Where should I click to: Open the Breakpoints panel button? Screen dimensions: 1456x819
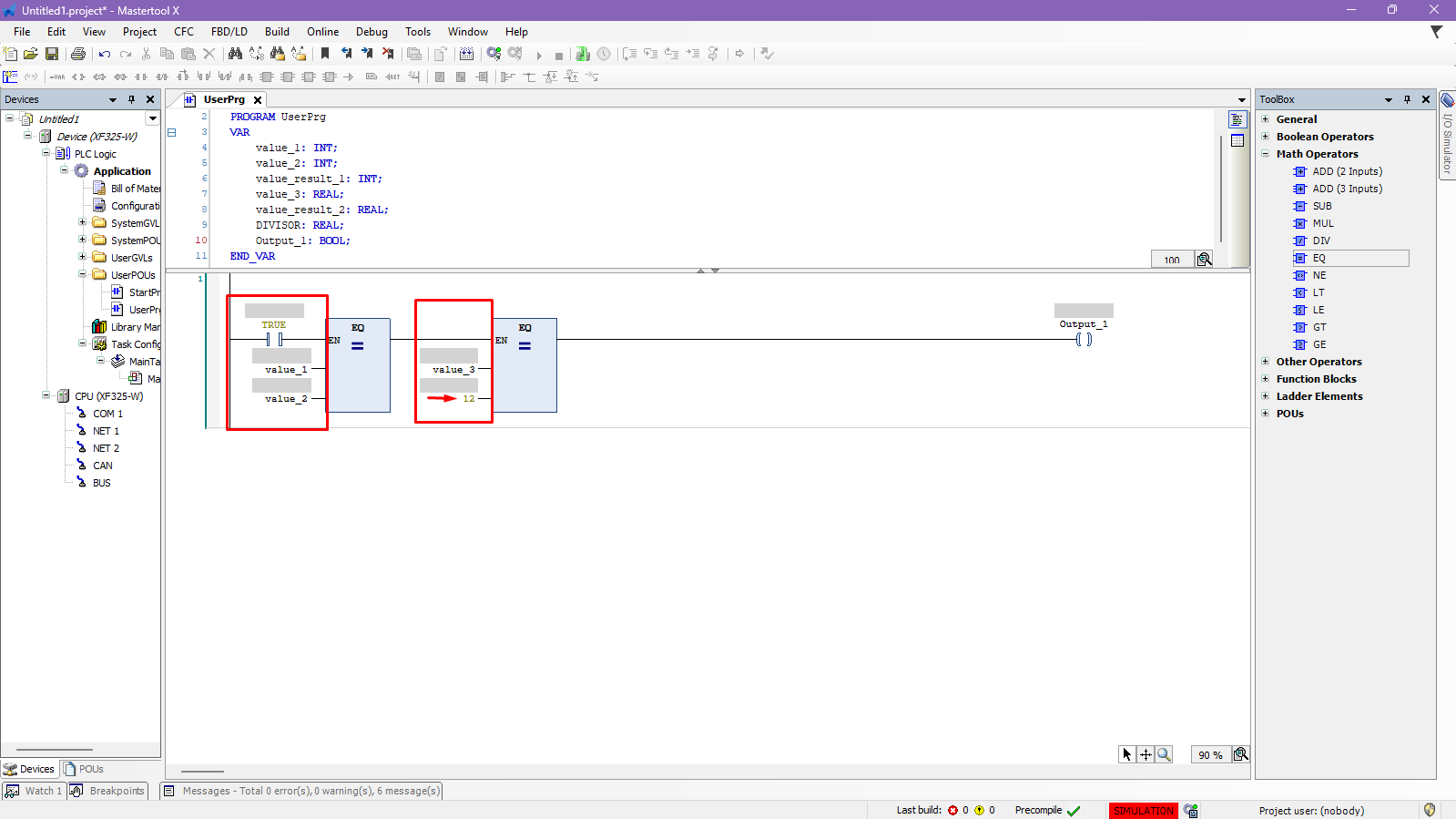(108, 791)
